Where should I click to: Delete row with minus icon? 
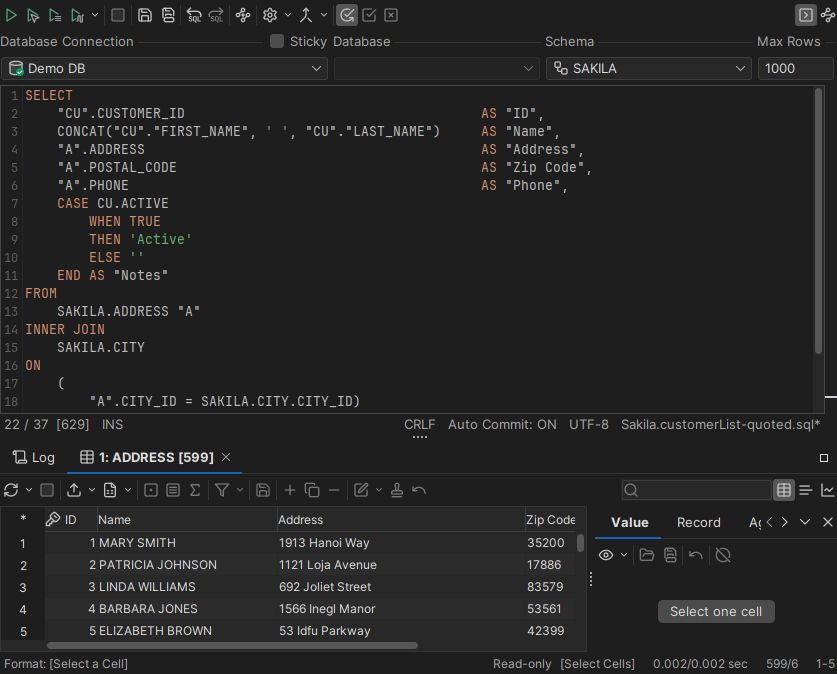(334, 490)
